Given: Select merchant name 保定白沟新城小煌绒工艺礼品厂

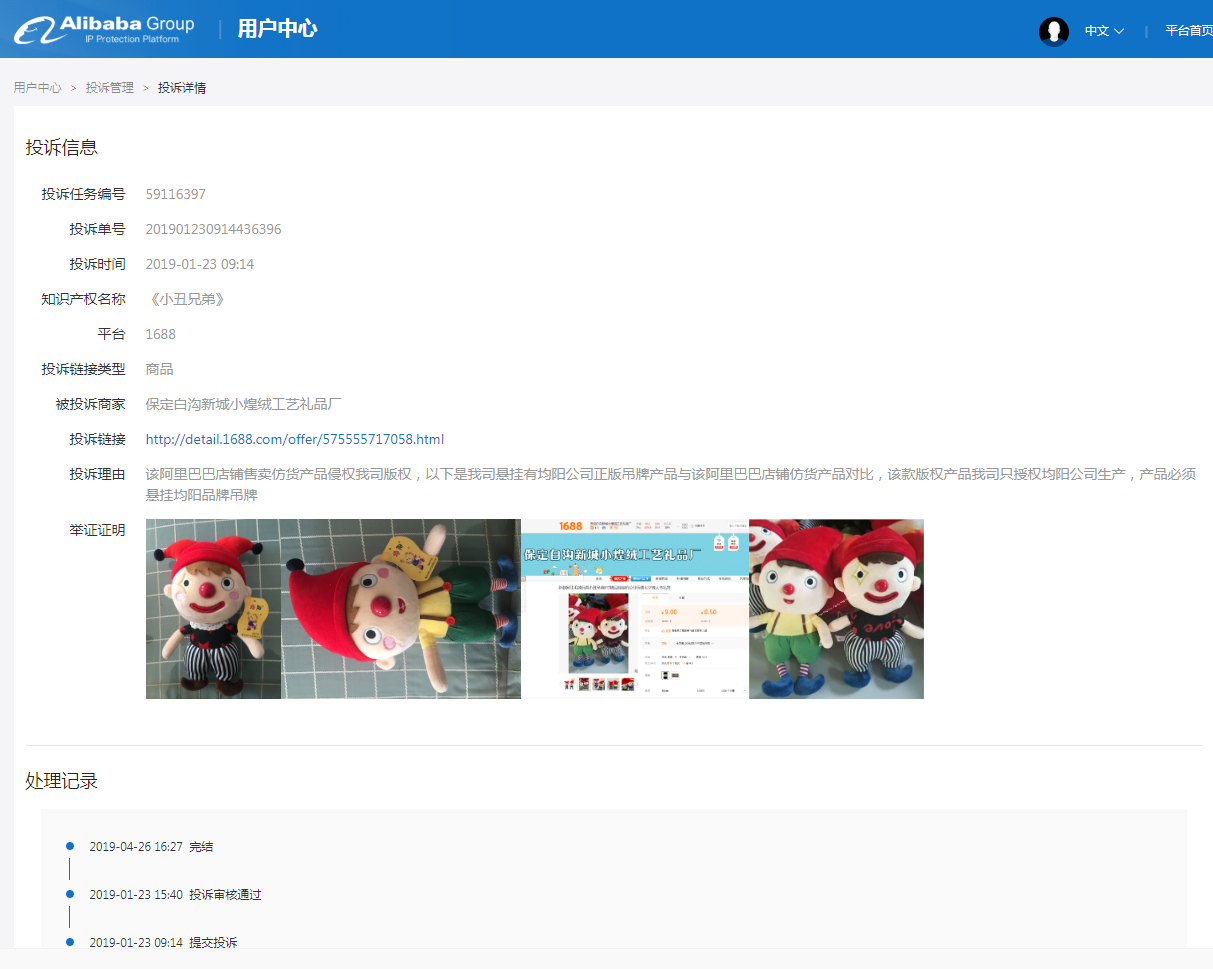Looking at the screenshot, I should click(x=244, y=404).
